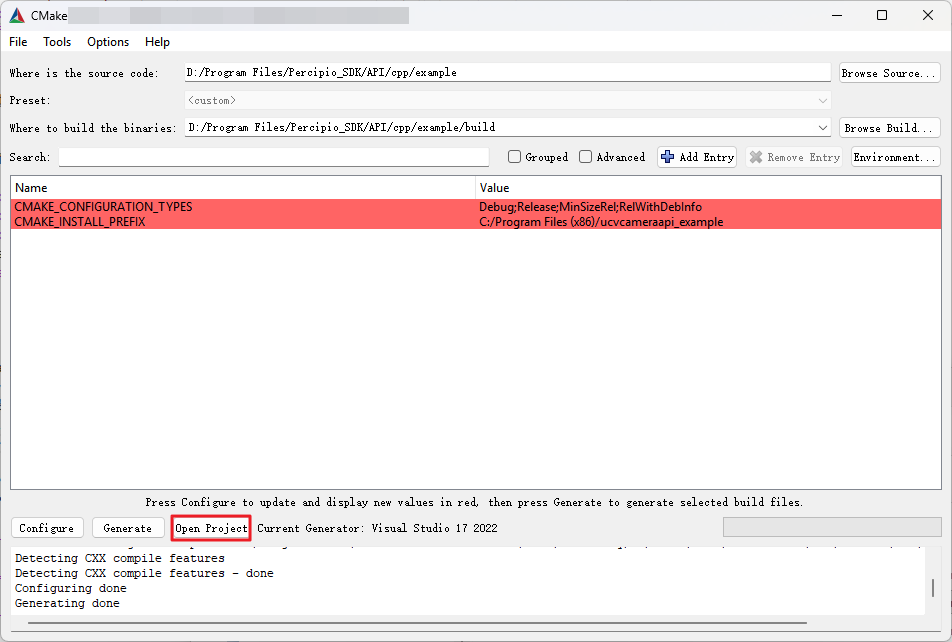Open the build binaries path dropdown
Viewport: 952px width, 642px height.
[823, 128]
